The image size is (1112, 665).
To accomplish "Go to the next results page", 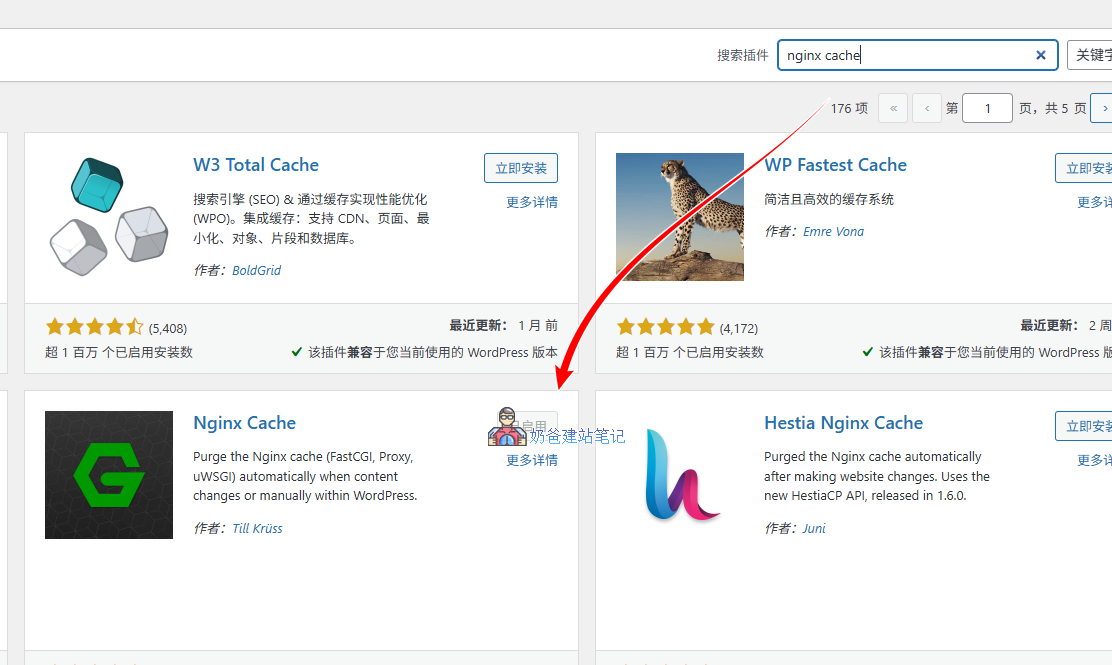I will click(1102, 108).
